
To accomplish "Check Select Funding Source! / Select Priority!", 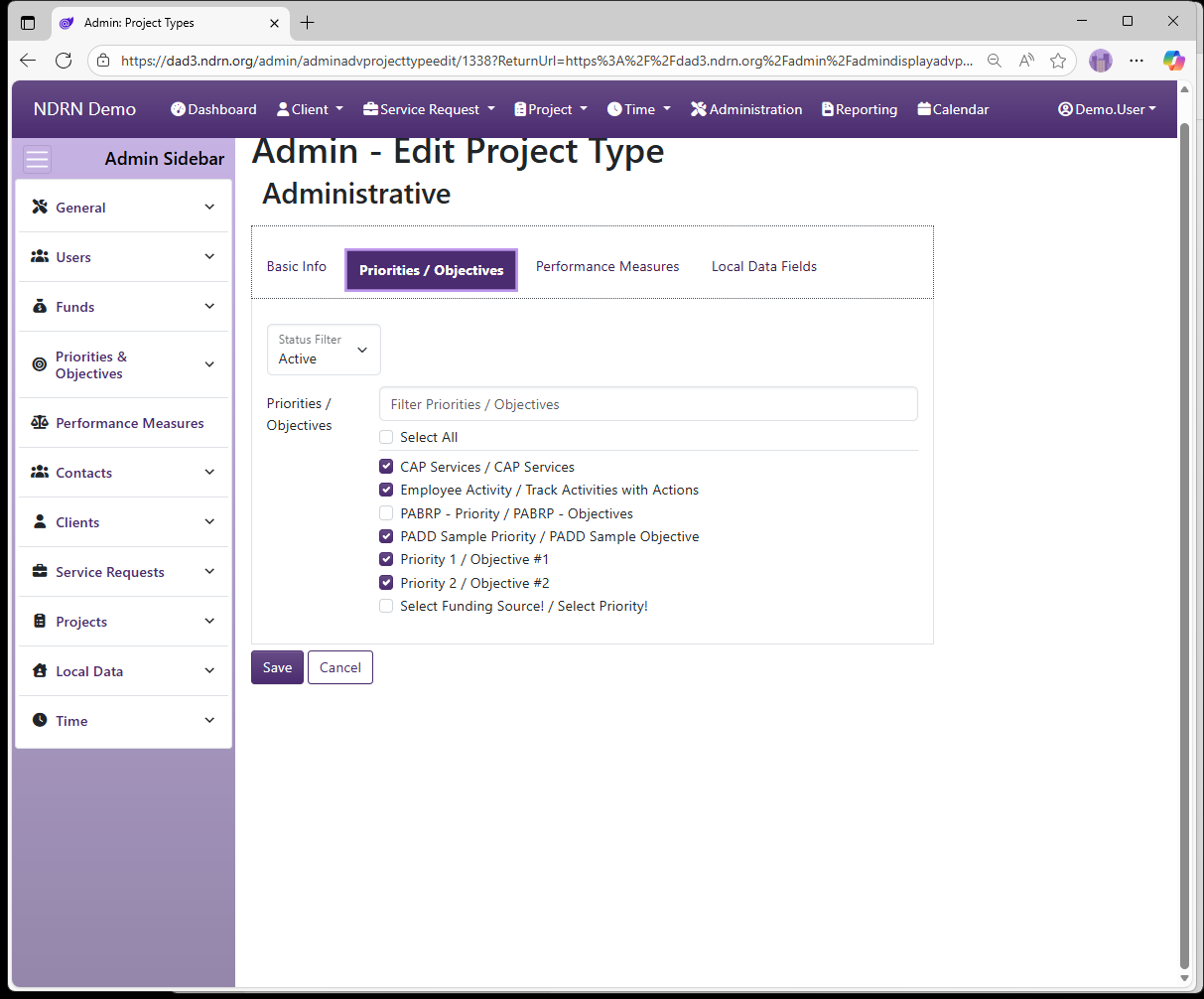I will (x=386, y=606).
